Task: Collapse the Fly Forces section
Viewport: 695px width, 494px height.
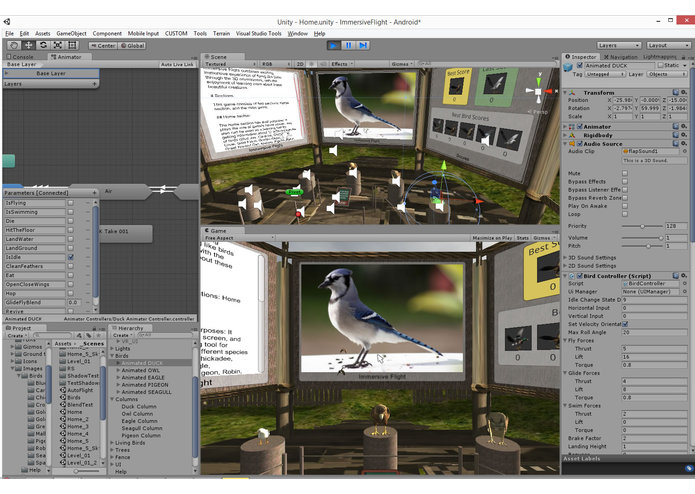Action: click(565, 340)
